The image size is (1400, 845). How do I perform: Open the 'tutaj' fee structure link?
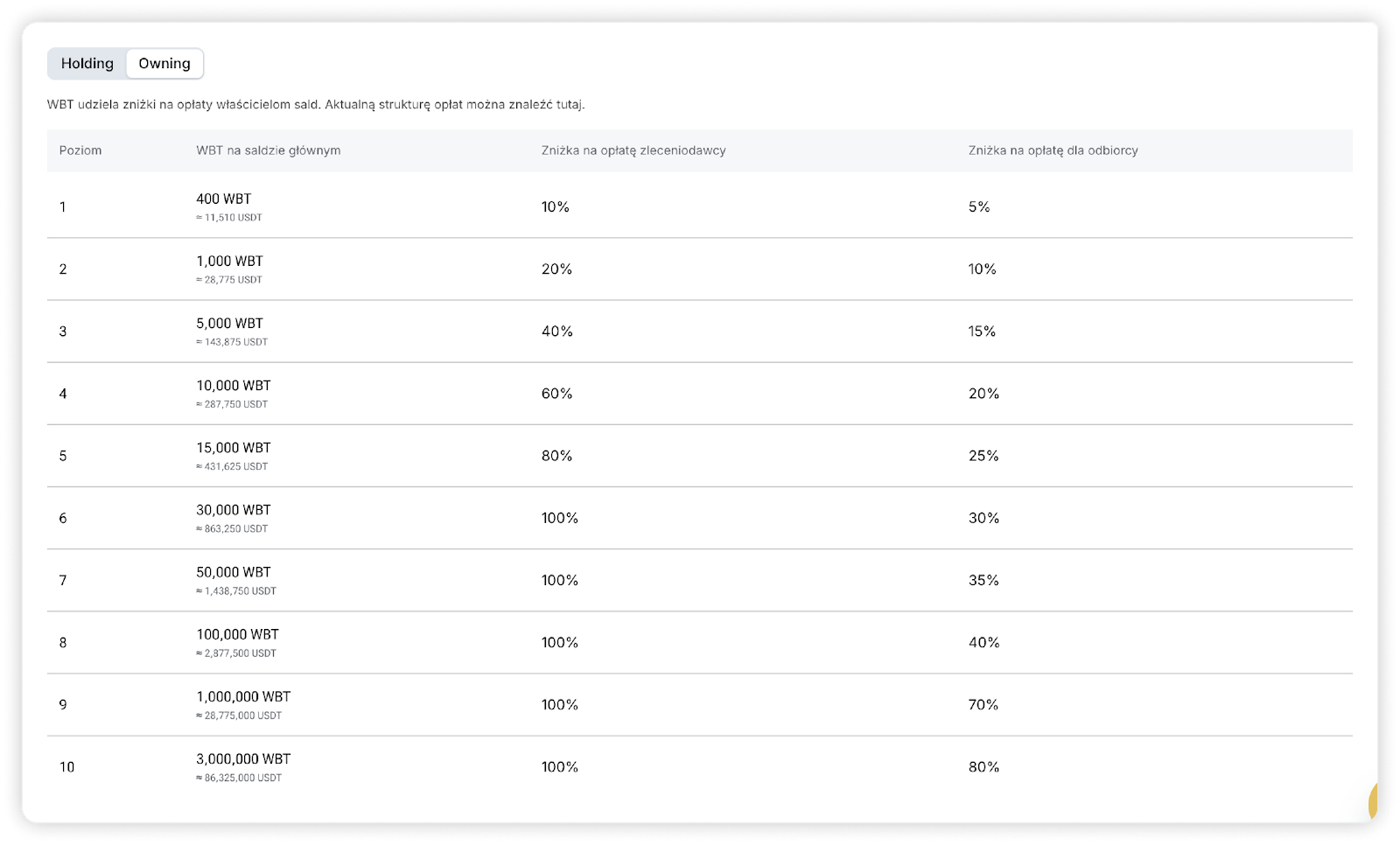tap(569, 105)
